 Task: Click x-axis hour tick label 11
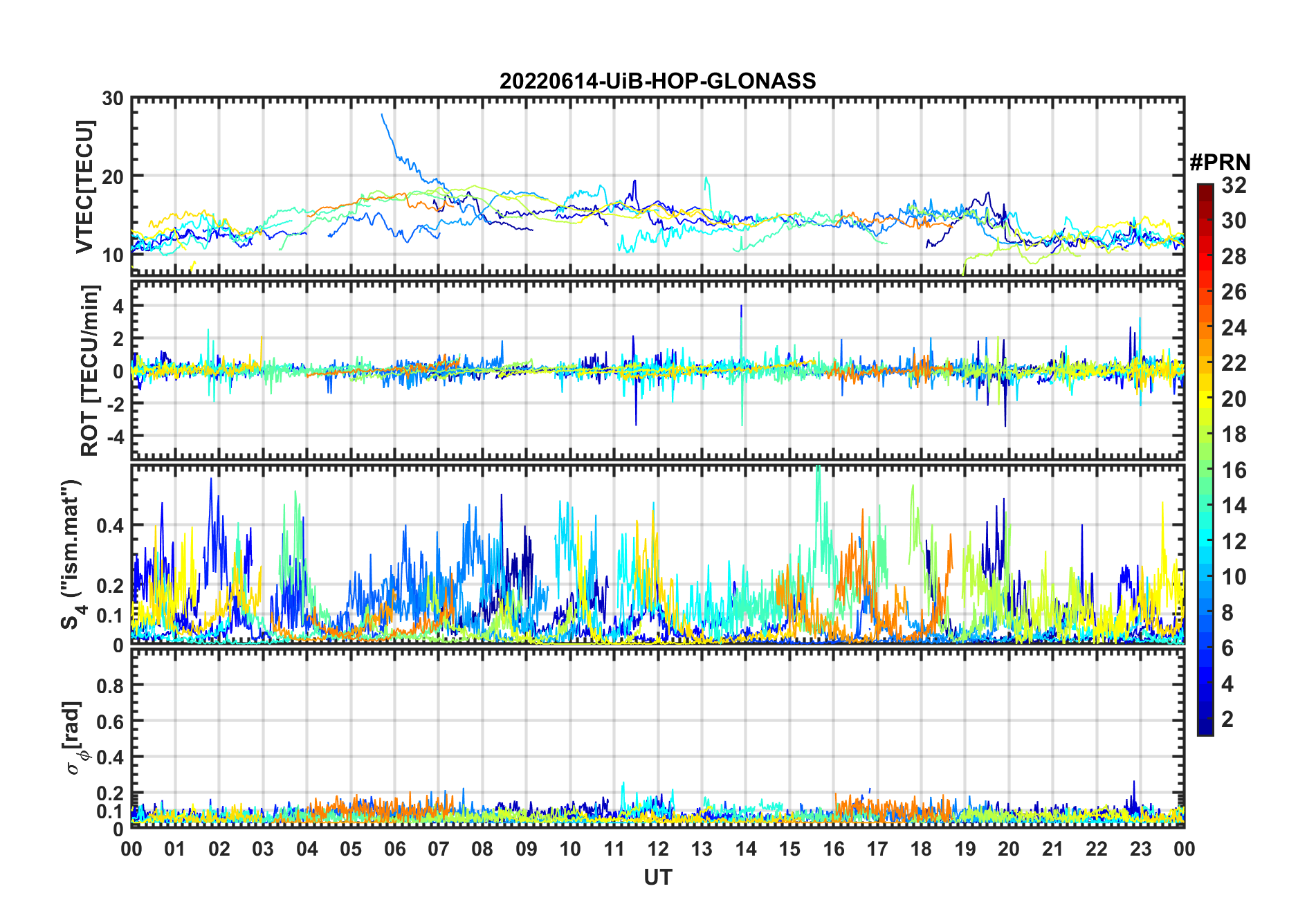coord(614,849)
